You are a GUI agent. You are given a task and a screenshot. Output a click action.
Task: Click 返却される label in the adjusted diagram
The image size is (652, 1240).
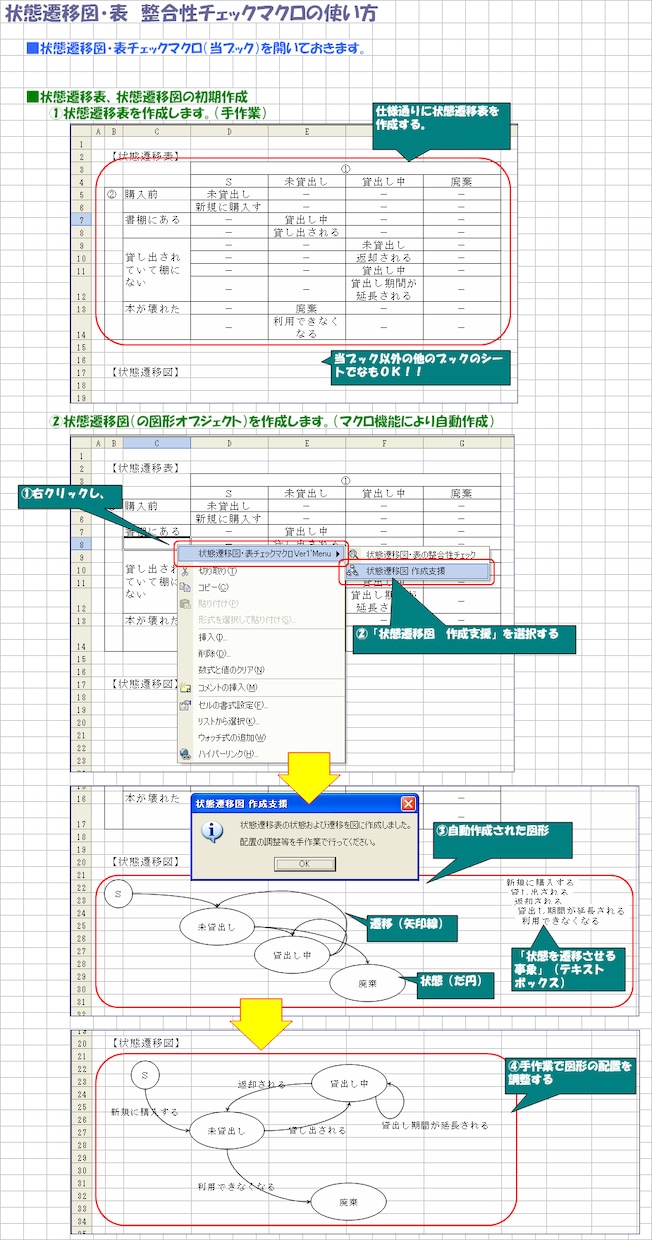[x=262, y=1083]
